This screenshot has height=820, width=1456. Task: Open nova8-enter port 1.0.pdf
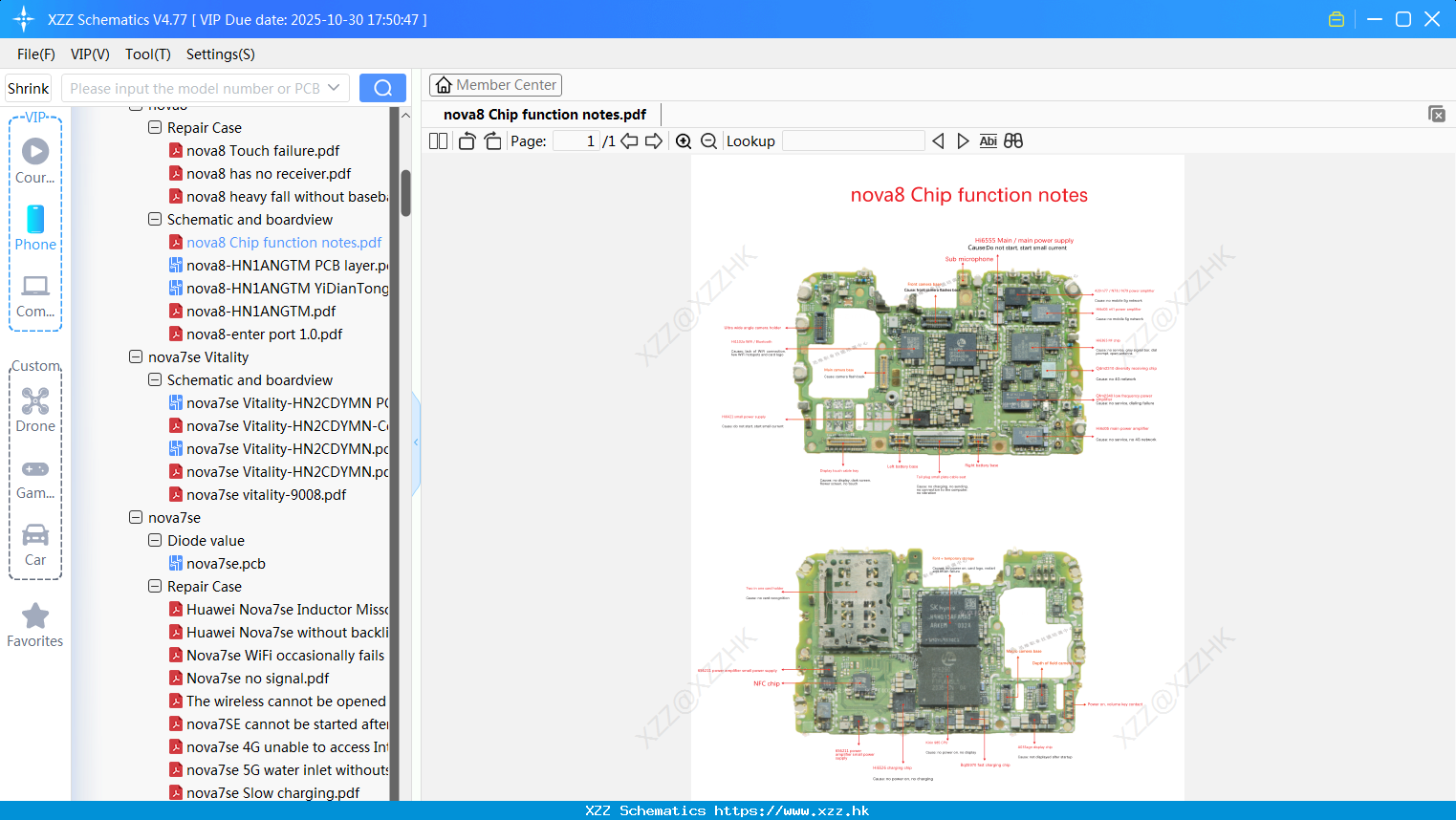coord(265,334)
